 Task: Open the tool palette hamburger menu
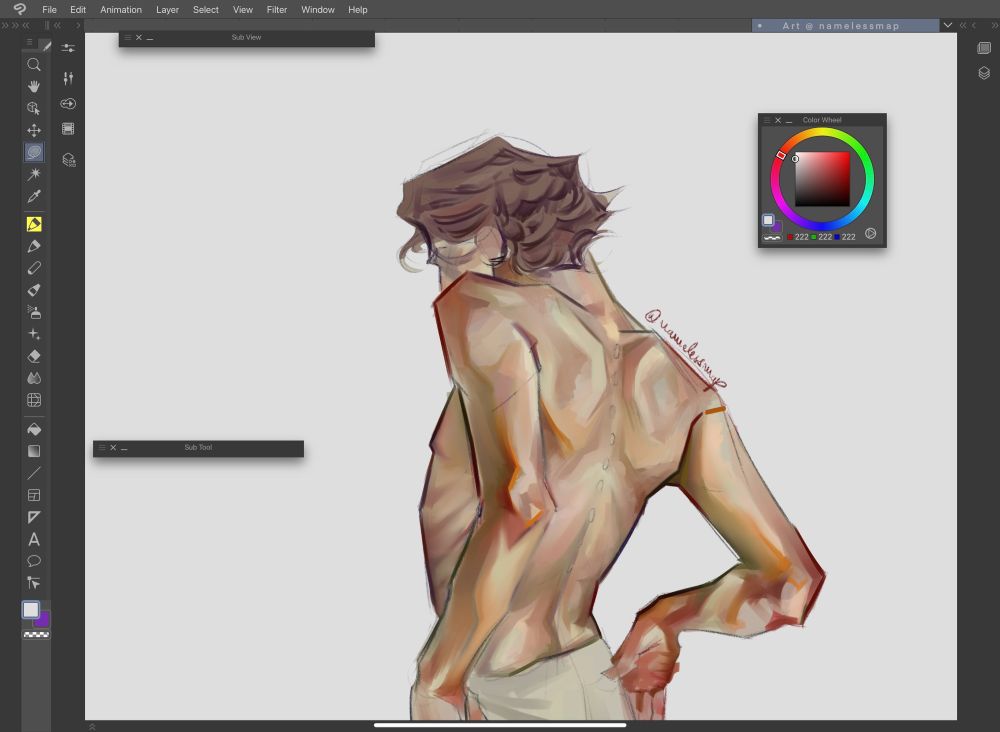point(29,42)
